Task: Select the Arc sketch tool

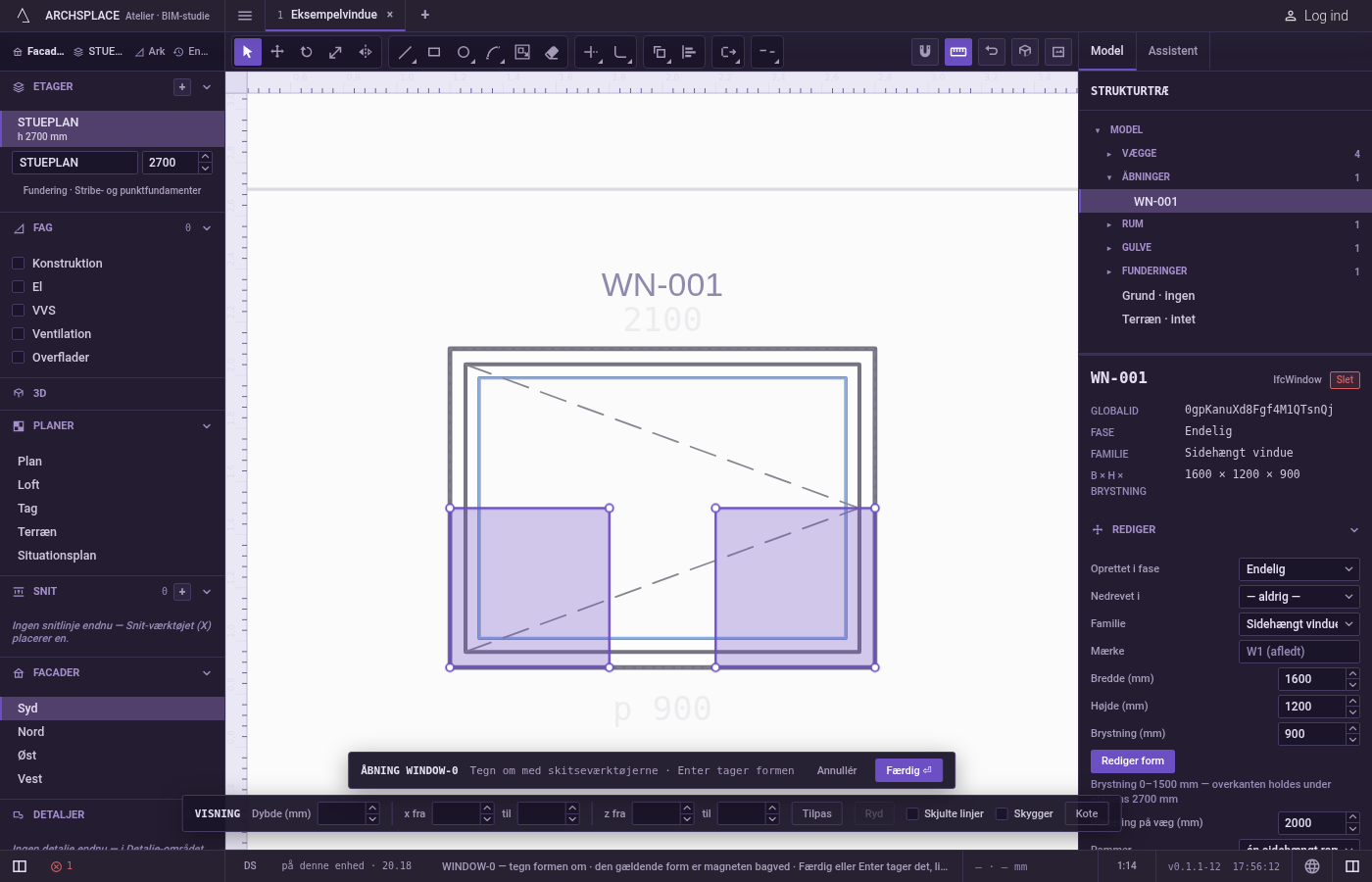Action: tap(493, 52)
